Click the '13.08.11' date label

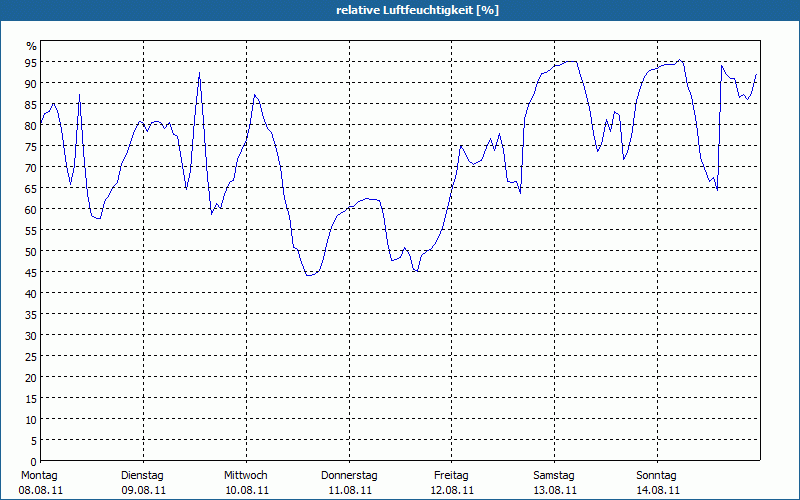tap(555, 491)
